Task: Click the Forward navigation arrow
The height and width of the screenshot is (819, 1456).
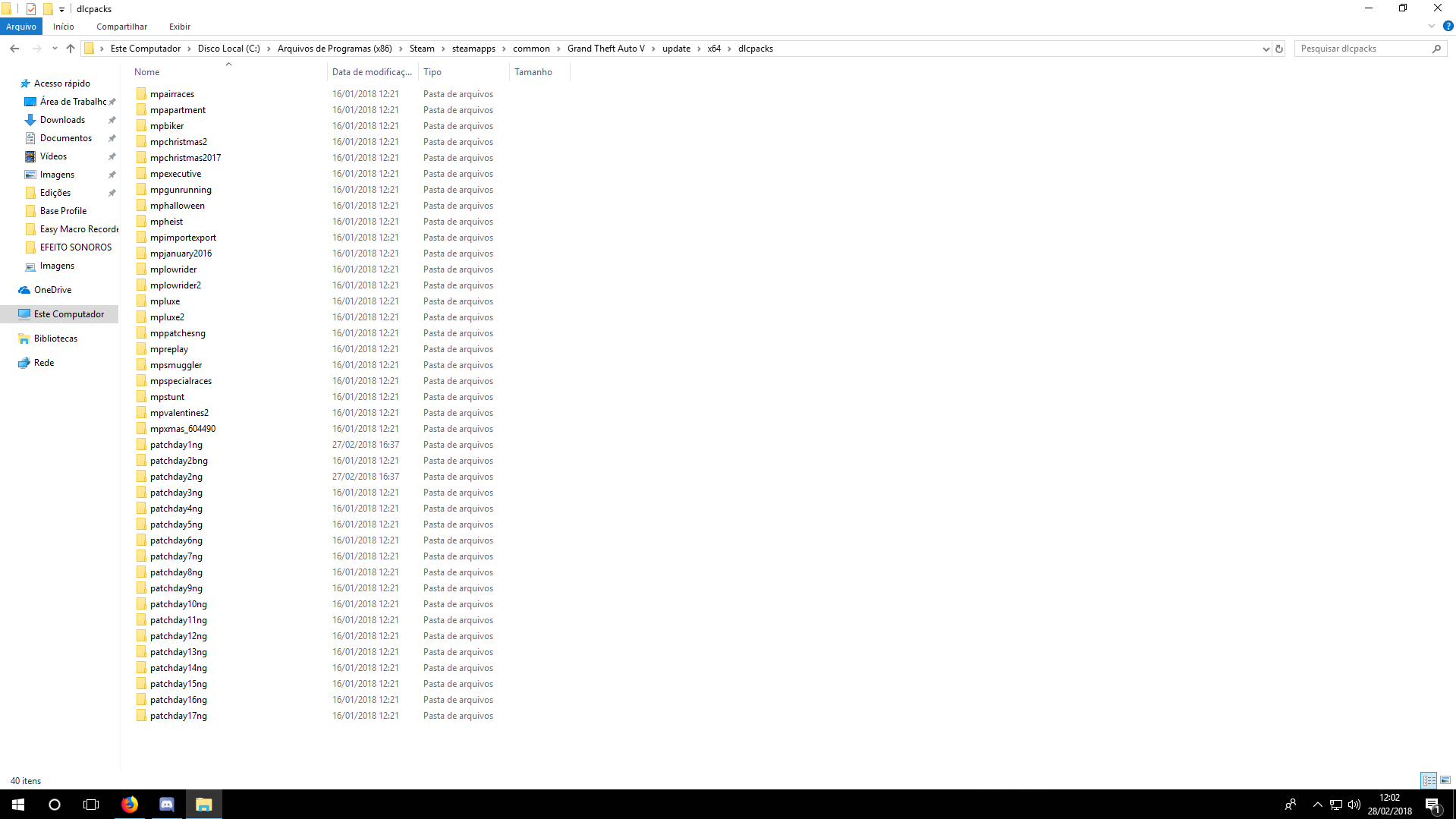Action: [x=36, y=49]
